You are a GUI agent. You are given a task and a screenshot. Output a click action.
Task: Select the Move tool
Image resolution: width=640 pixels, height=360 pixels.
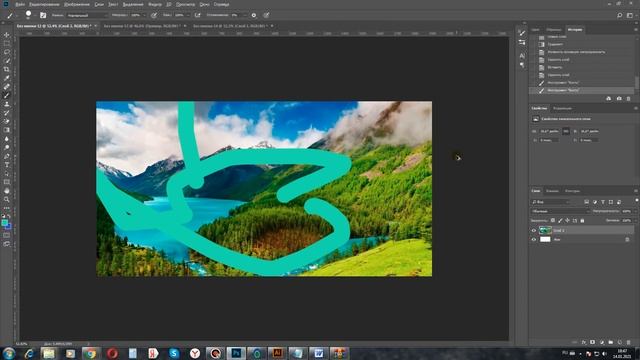point(7,35)
